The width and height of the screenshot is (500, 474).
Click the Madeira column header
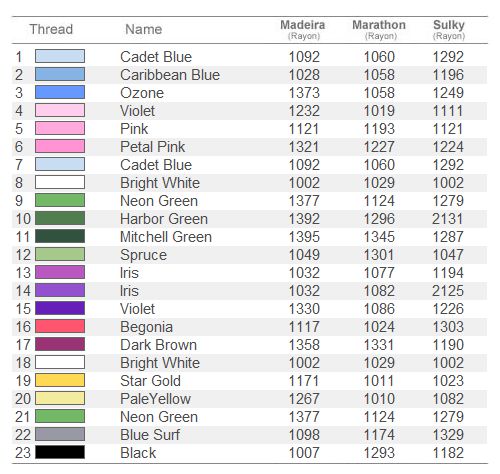coord(303,29)
